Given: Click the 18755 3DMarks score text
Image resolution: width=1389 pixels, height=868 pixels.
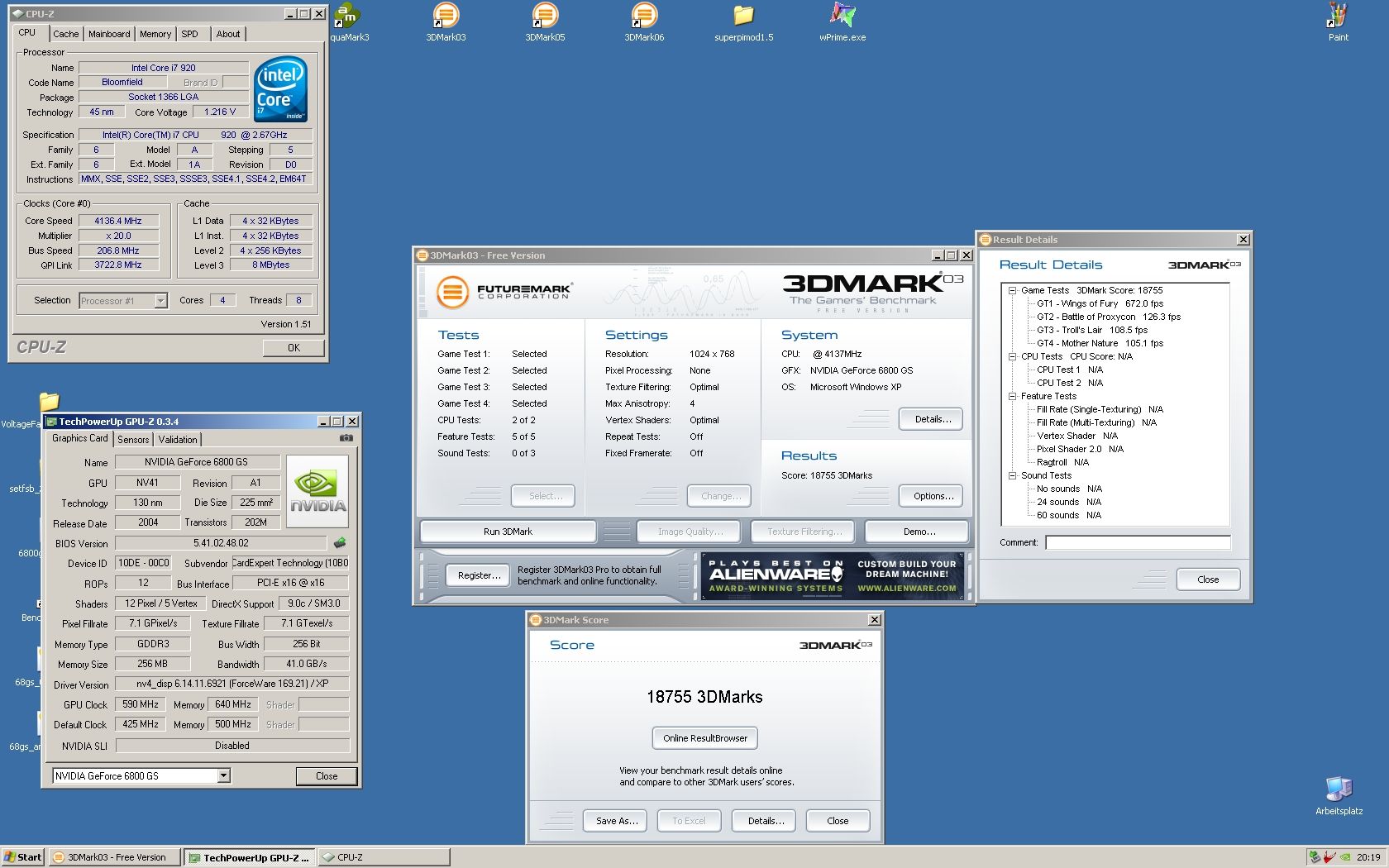Looking at the screenshot, I should (x=704, y=697).
